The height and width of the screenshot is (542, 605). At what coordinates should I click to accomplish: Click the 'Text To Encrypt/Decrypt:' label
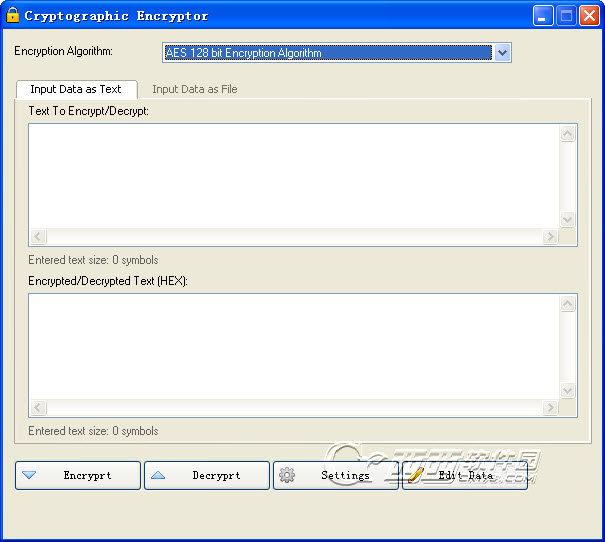[x=88, y=111]
